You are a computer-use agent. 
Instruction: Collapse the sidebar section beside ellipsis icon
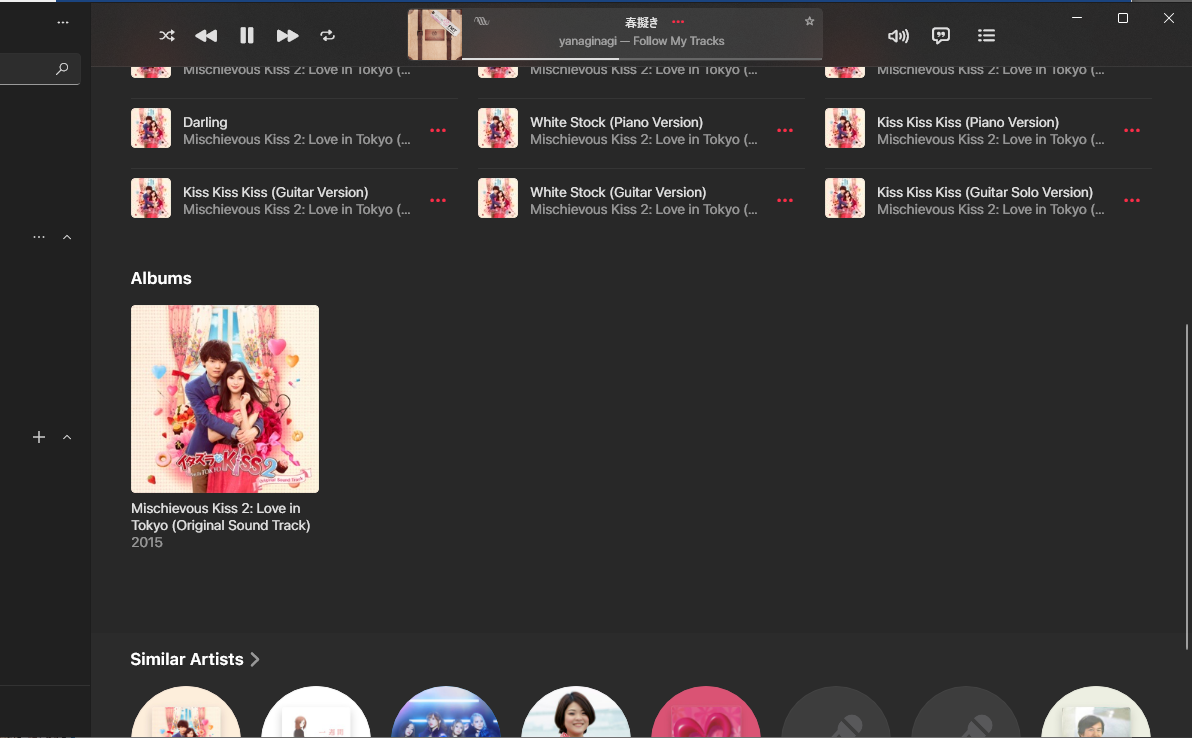[67, 237]
